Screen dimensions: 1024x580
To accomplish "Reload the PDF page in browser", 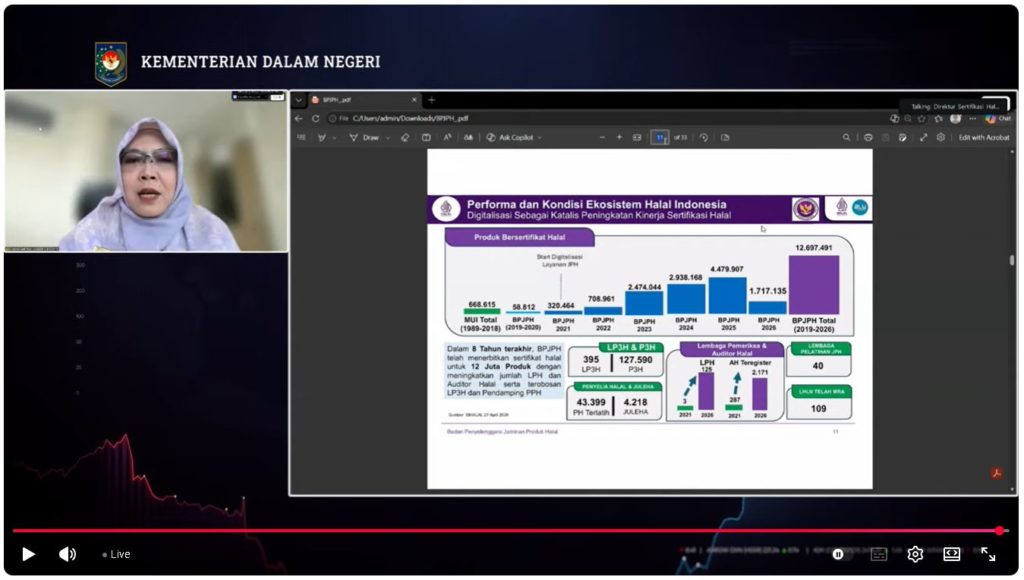I will pyautogui.click(x=316, y=118).
